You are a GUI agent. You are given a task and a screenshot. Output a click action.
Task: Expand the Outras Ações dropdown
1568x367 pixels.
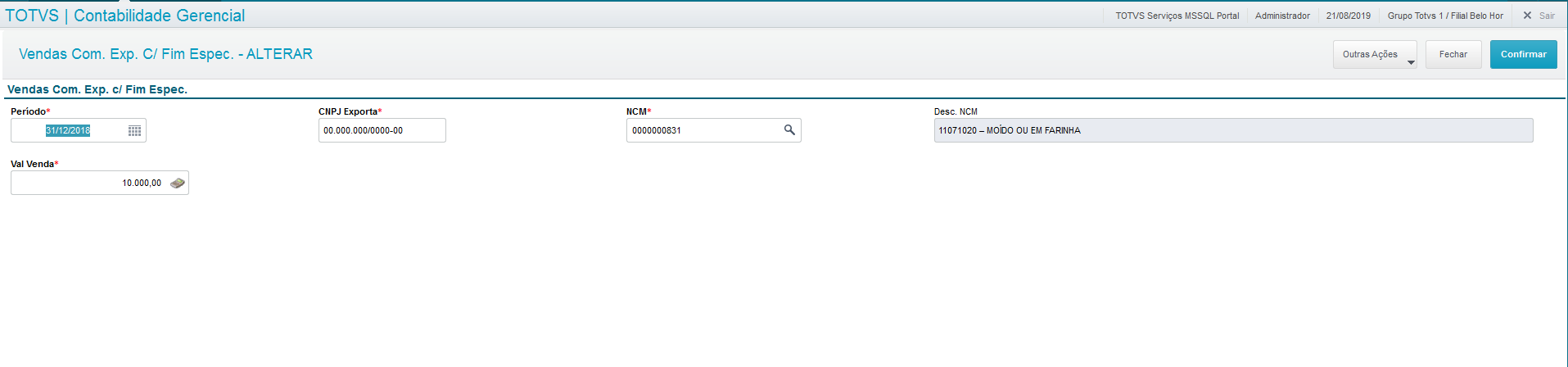click(1375, 54)
